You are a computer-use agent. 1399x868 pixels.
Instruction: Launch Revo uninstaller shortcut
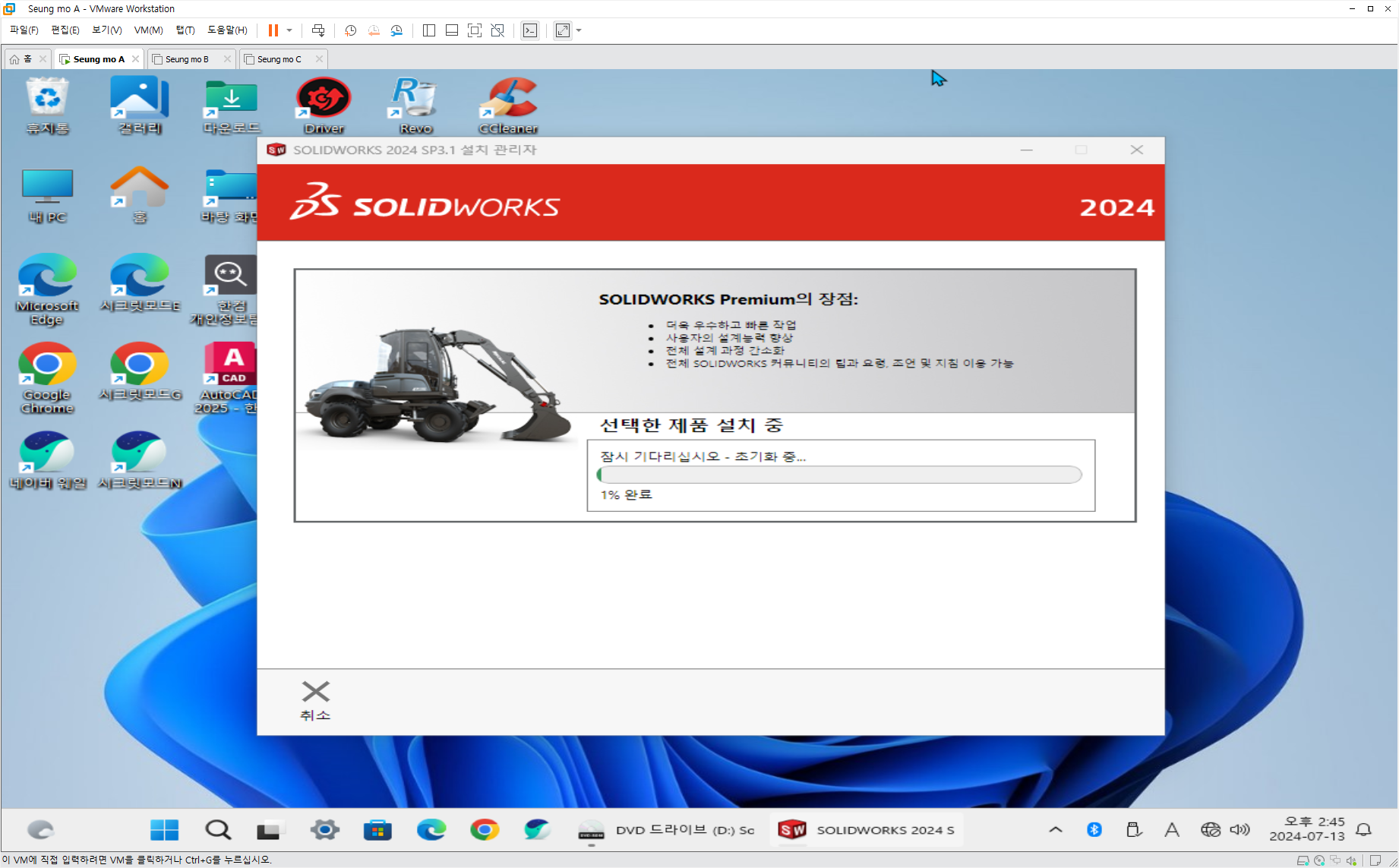pyautogui.click(x=416, y=106)
